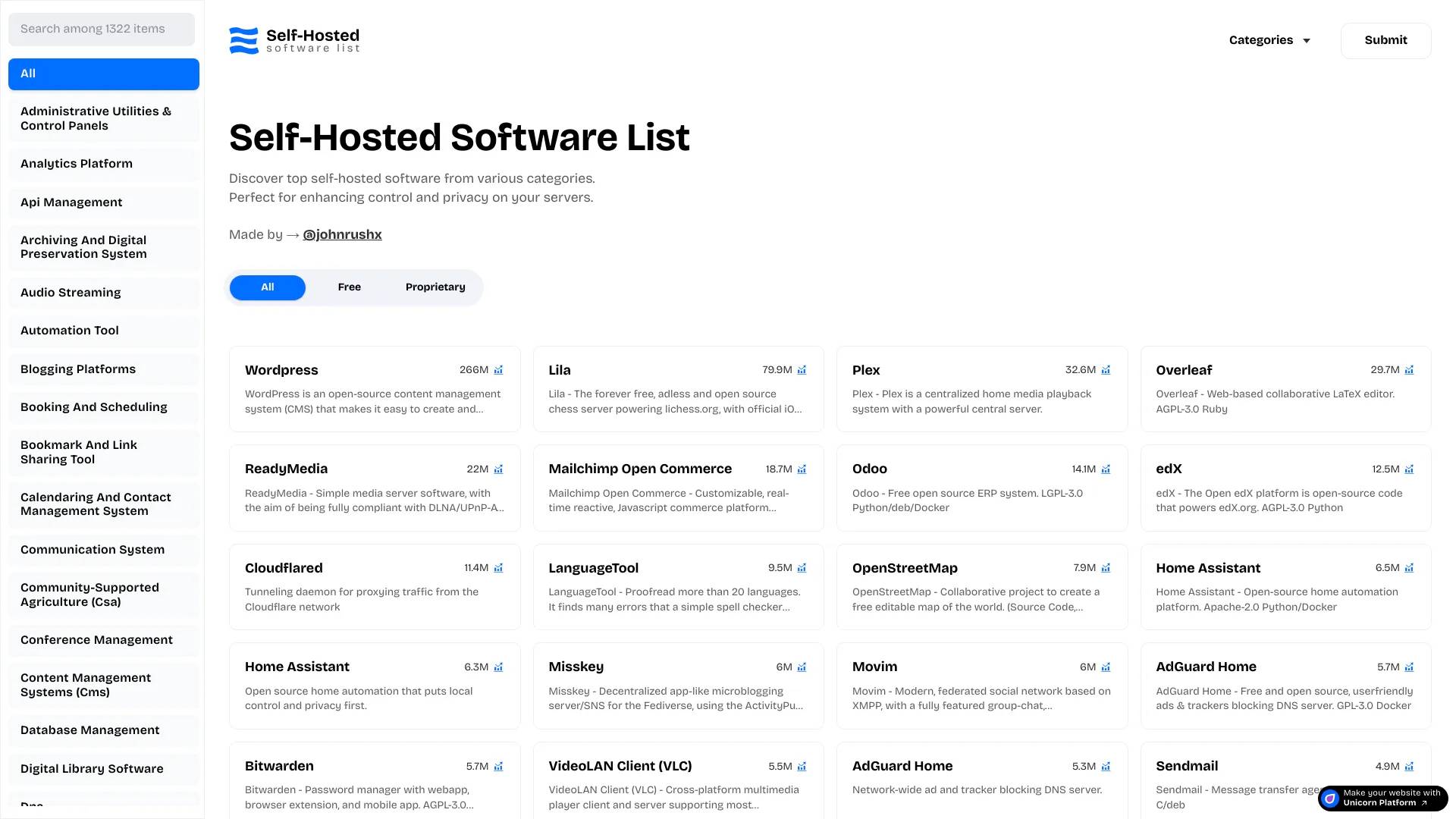This screenshot has width=1456, height=819.
Task: Select the Free filter toggle
Action: click(349, 287)
